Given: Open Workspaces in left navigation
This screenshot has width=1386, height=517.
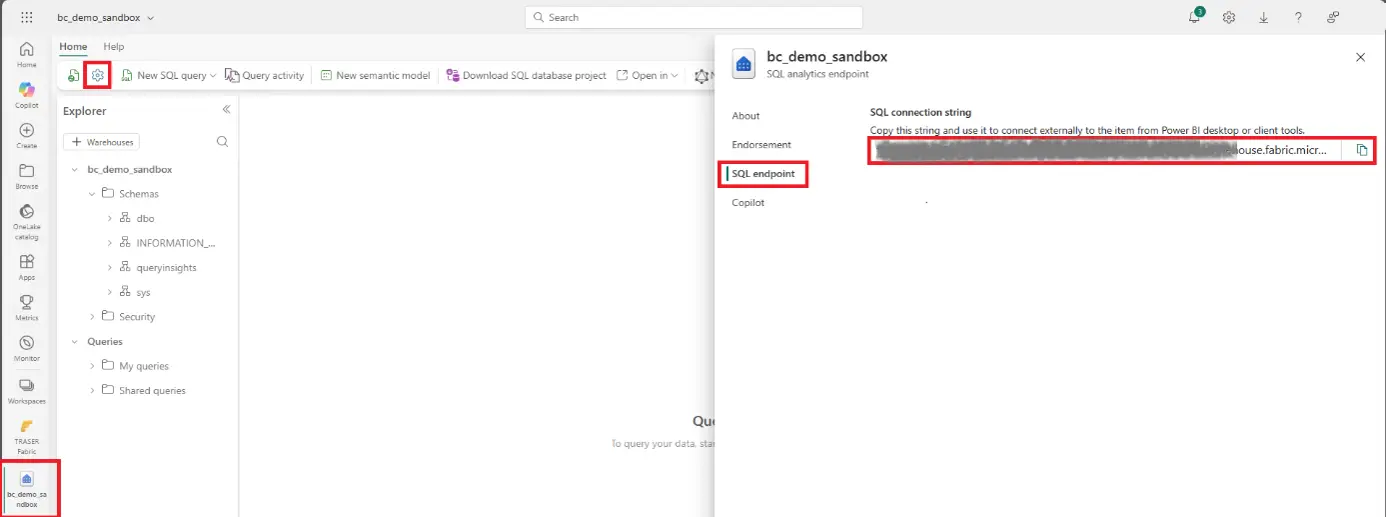Looking at the screenshot, I should [27, 391].
